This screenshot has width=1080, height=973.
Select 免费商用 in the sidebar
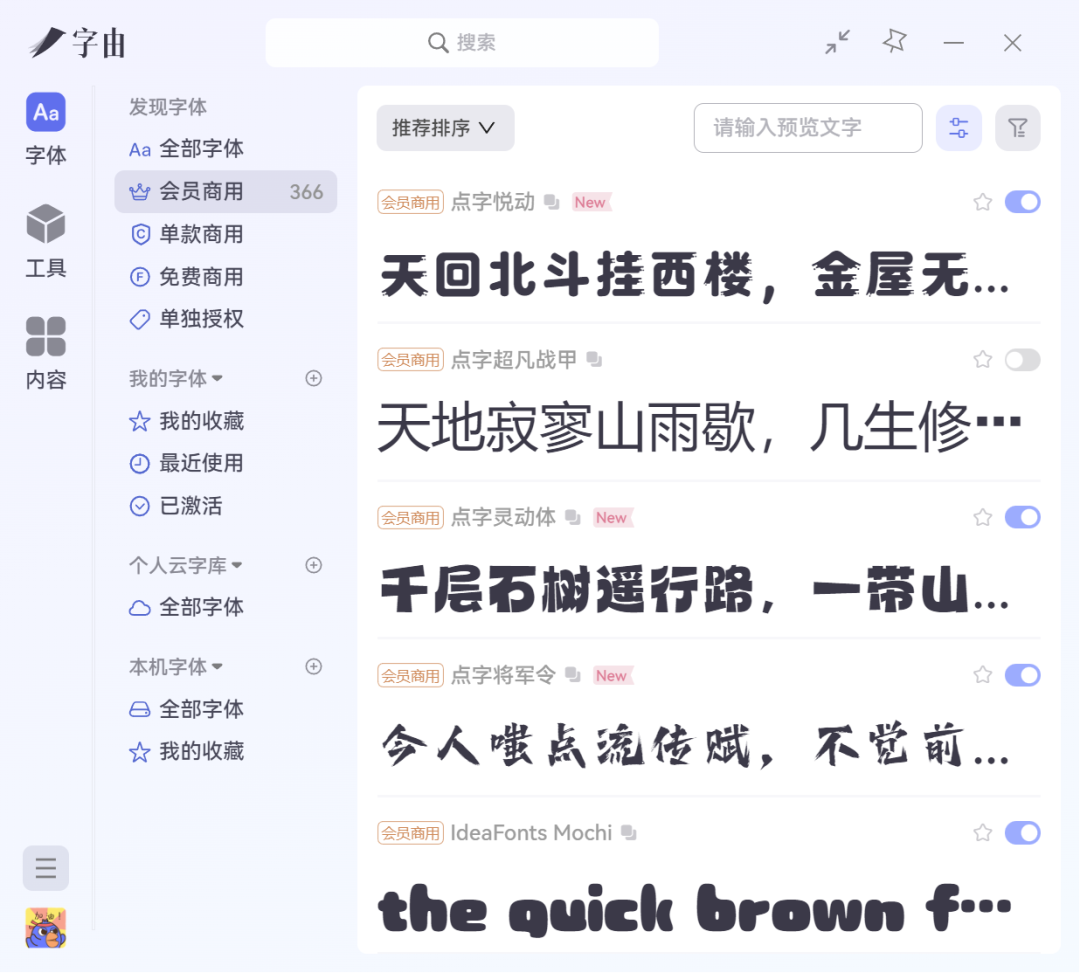[201, 277]
